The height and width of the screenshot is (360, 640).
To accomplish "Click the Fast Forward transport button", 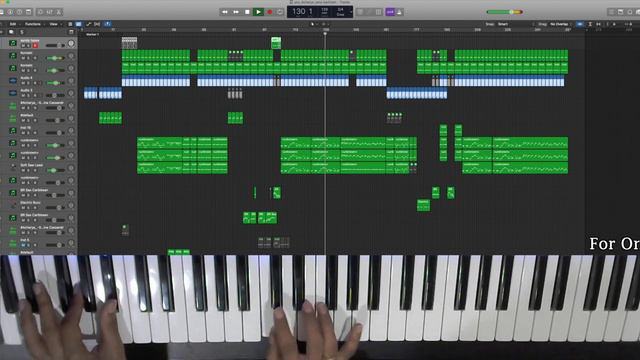I will pyautogui.click(x=236, y=12).
